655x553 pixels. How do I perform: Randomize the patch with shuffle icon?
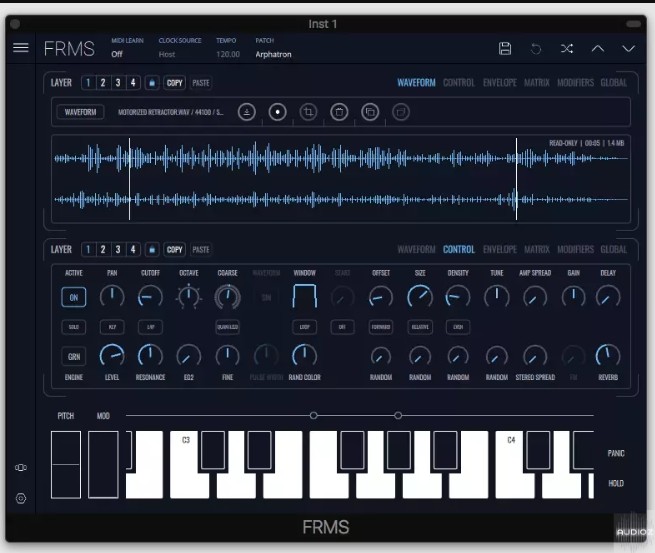[x=567, y=48]
